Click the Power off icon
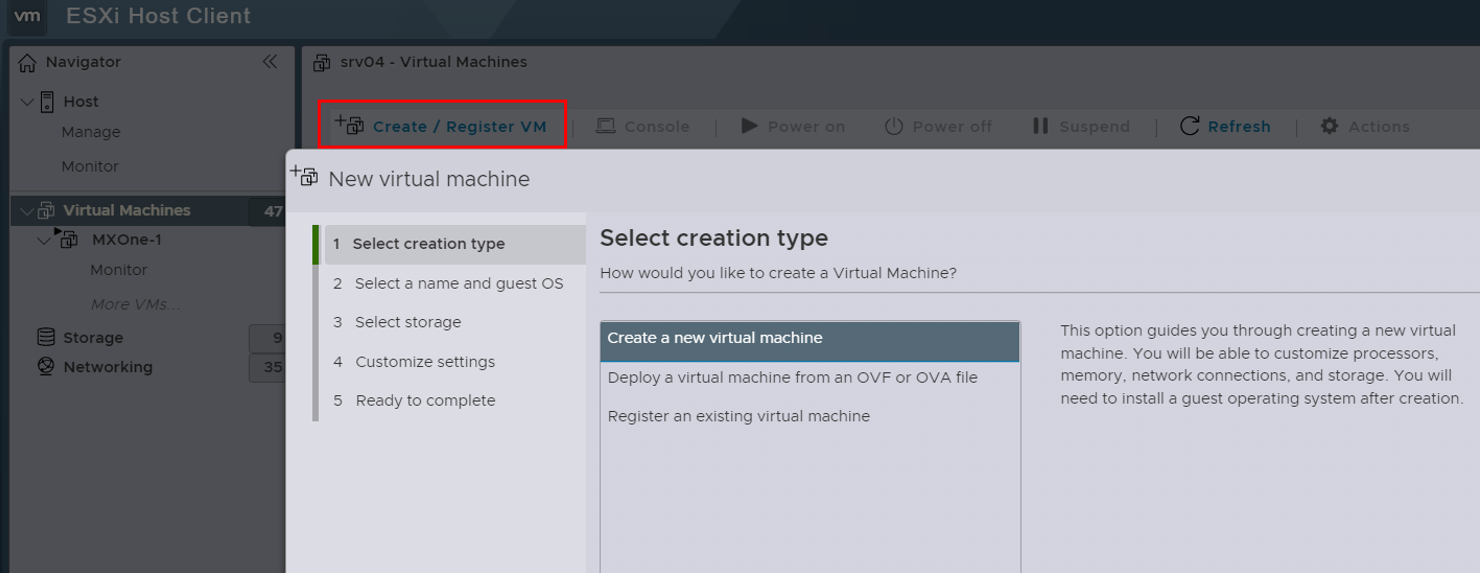 click(x=893, y=126)
